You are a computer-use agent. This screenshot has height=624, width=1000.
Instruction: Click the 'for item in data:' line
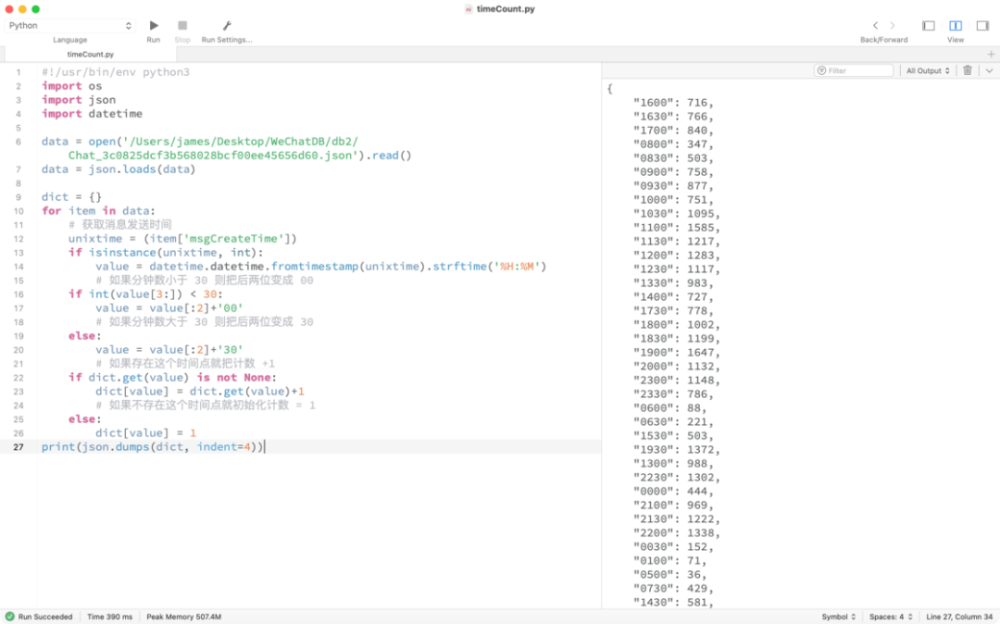click(98, 211)
